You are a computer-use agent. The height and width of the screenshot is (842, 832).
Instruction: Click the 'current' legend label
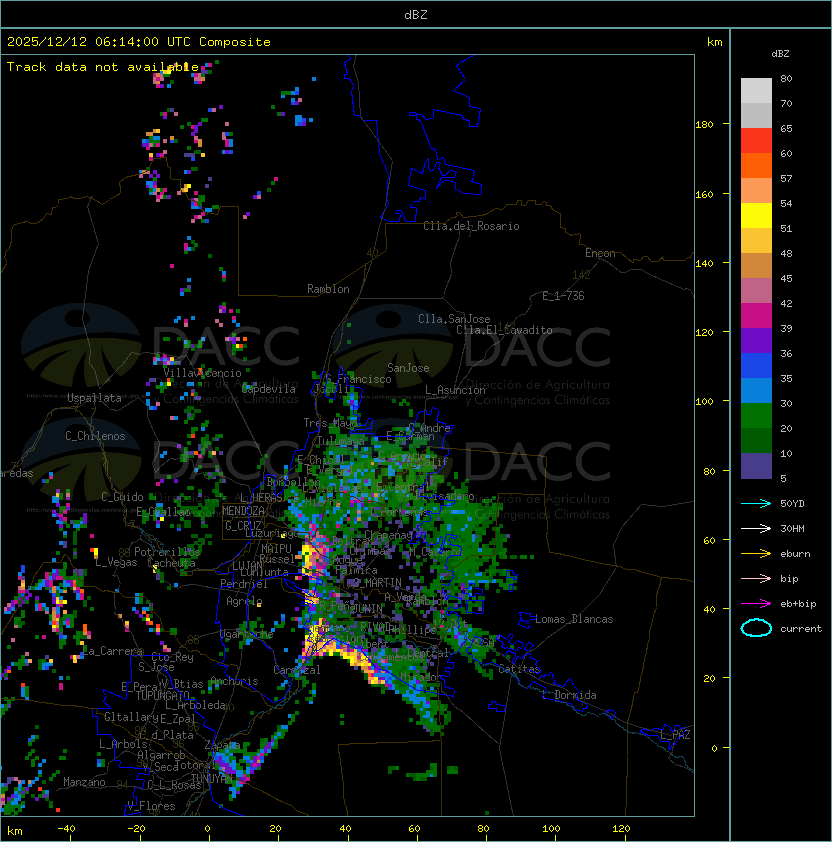[x=801, y=629]
